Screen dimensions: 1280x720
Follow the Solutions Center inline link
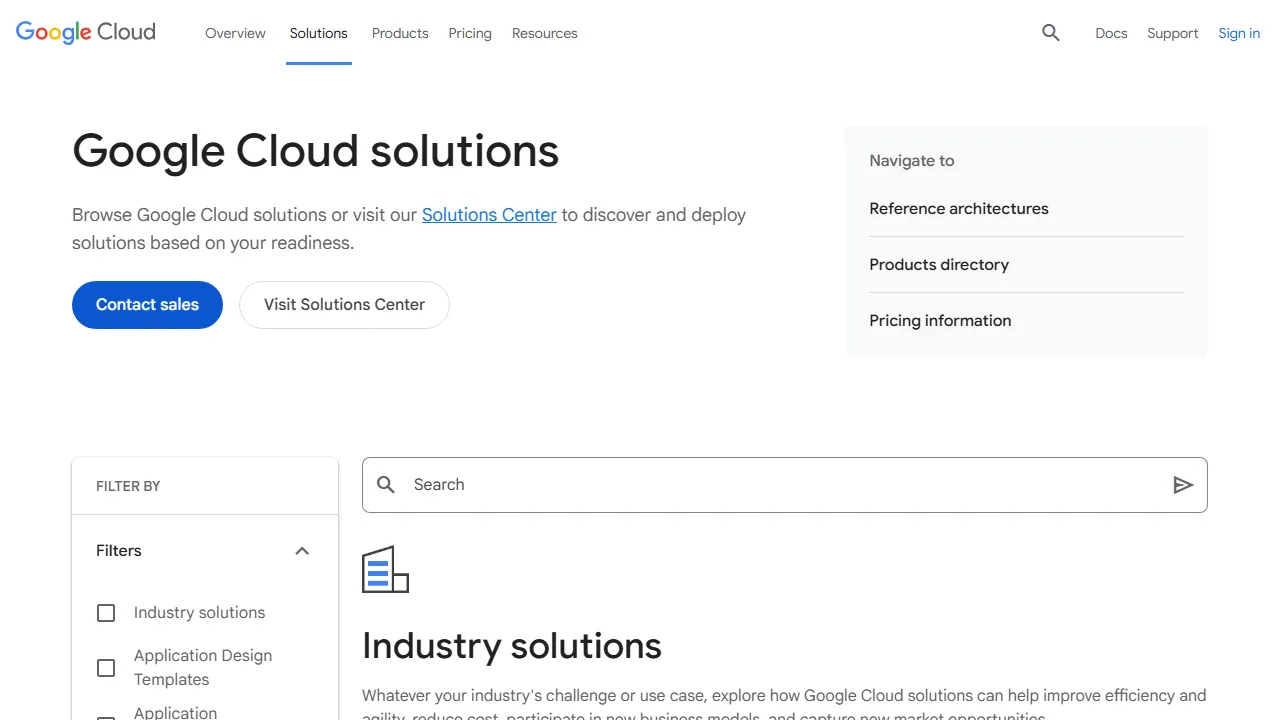[489, 215]
